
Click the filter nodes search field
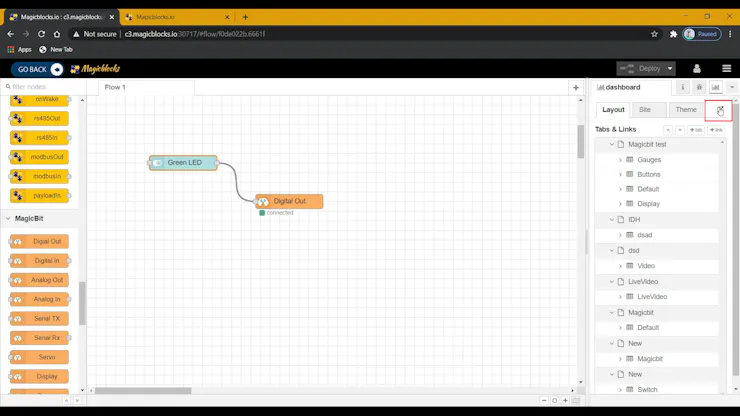tap(44, 87)
